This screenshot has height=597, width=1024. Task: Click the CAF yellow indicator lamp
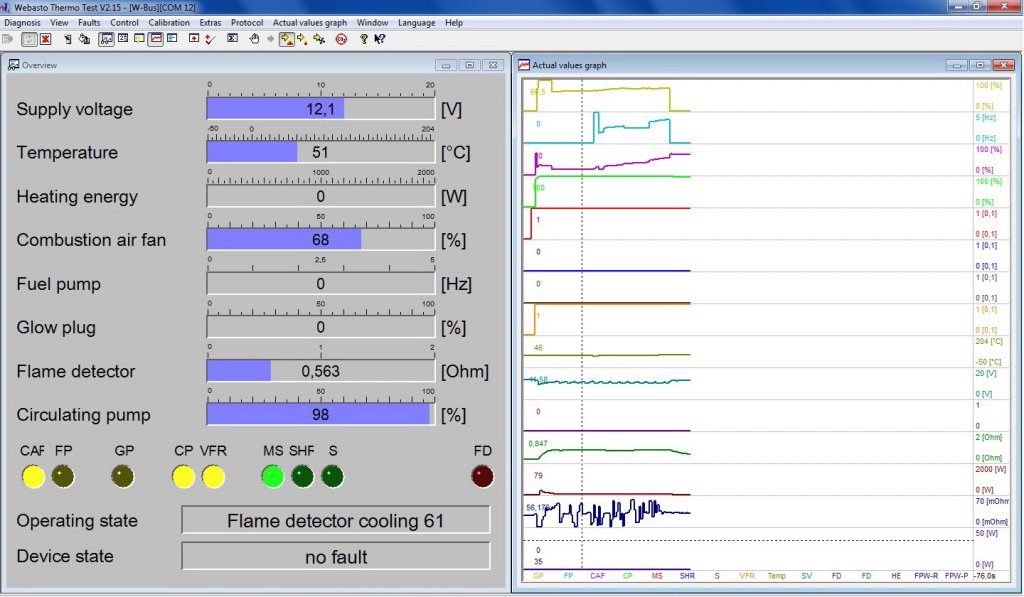click(33, 477)
